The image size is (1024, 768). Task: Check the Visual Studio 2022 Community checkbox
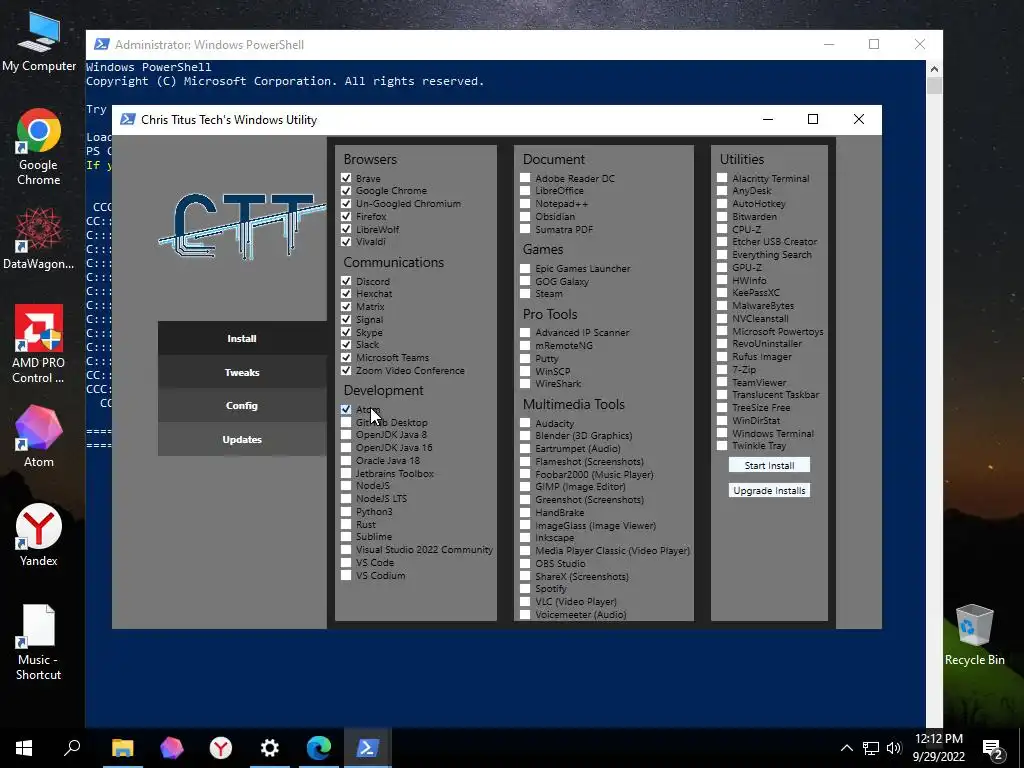point(346,549)
